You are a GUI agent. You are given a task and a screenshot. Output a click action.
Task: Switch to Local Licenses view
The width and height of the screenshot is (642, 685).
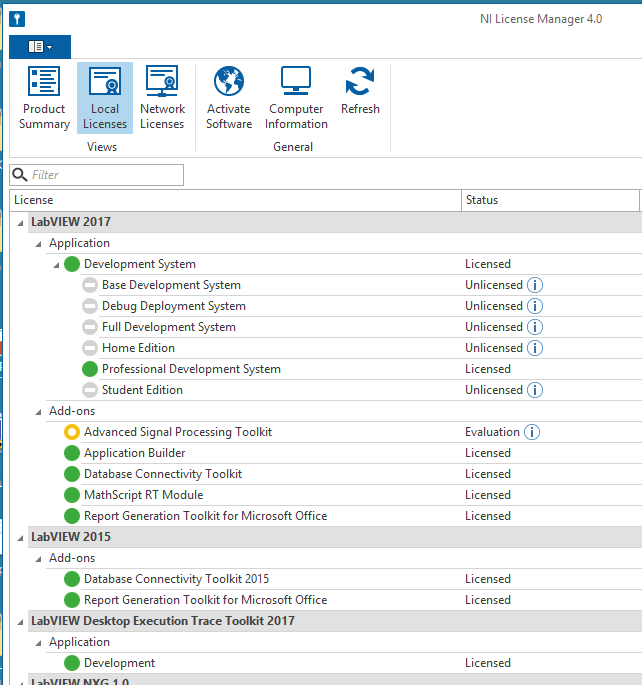click(x=105, y=98)
